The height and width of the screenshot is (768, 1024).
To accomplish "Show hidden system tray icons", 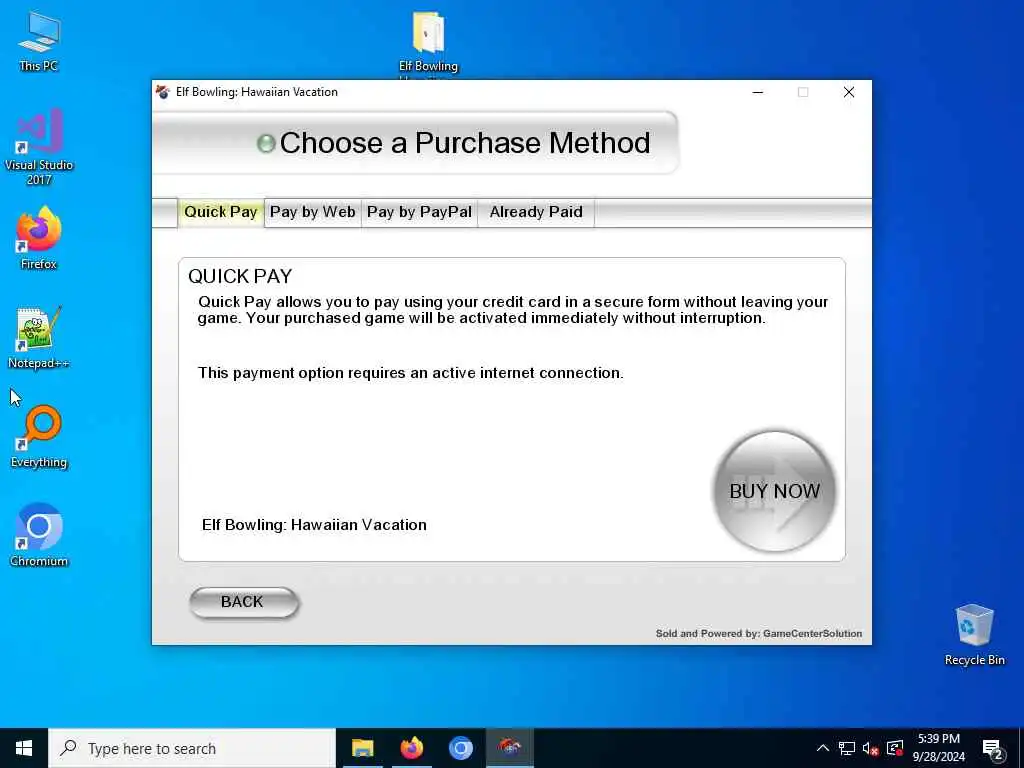I will tap(823, 748).
